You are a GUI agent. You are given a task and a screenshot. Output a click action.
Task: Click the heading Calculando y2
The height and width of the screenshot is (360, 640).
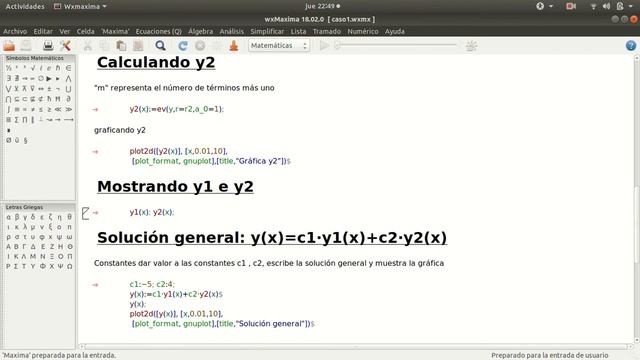pos(156,62)
